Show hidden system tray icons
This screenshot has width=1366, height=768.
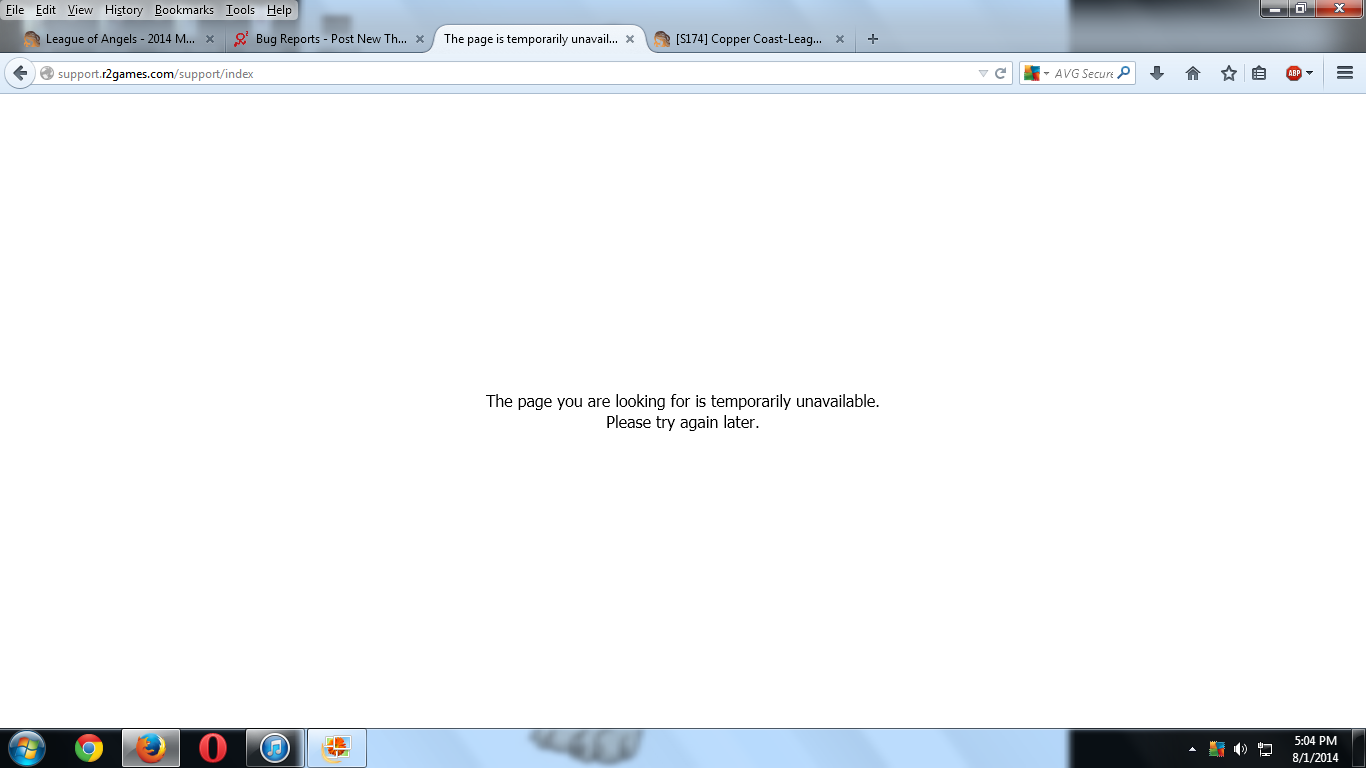(x=1192, y=749)
